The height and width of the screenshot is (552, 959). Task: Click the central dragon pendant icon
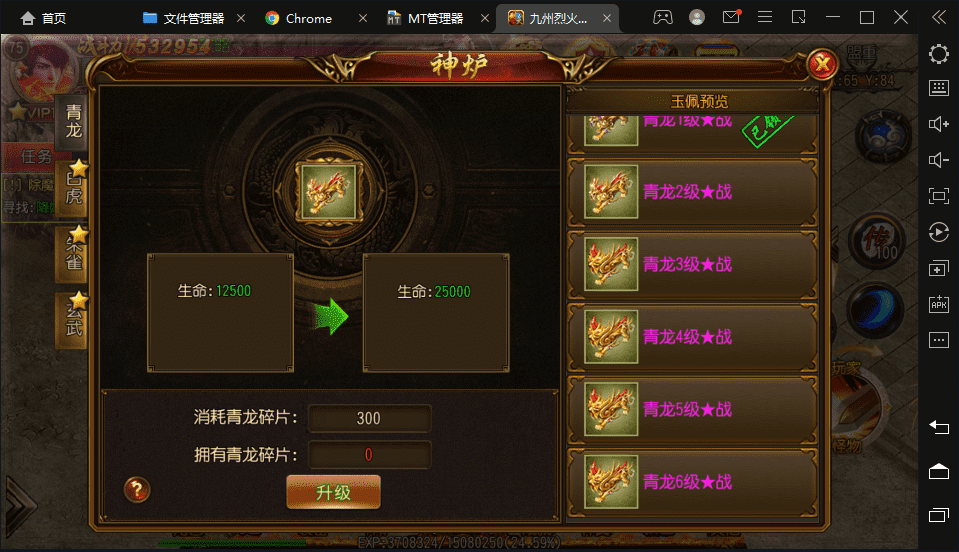click(x=329, y=192)
